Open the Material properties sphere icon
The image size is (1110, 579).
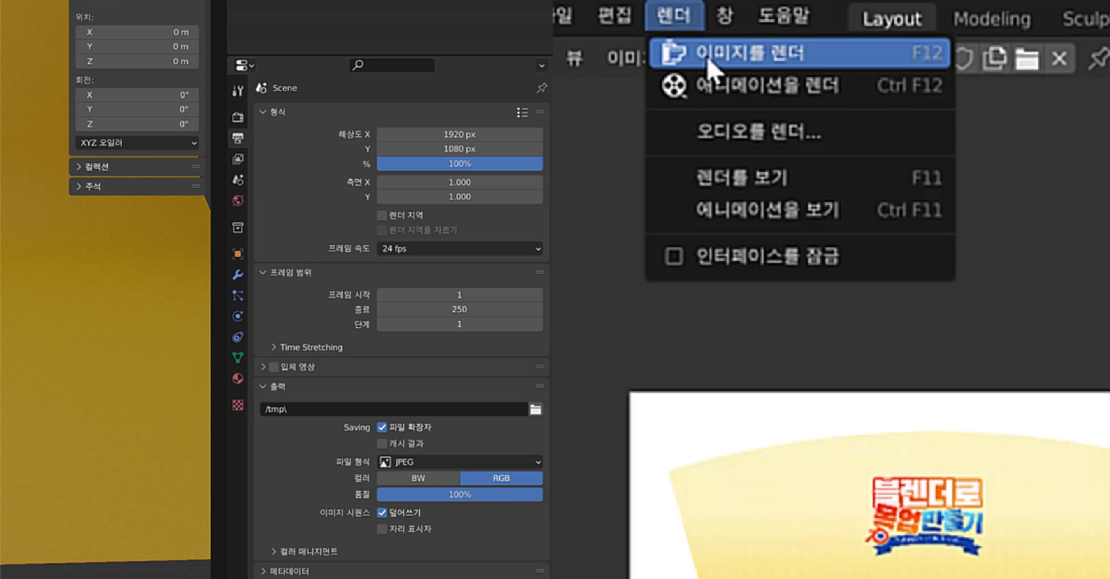pos(238,379)
